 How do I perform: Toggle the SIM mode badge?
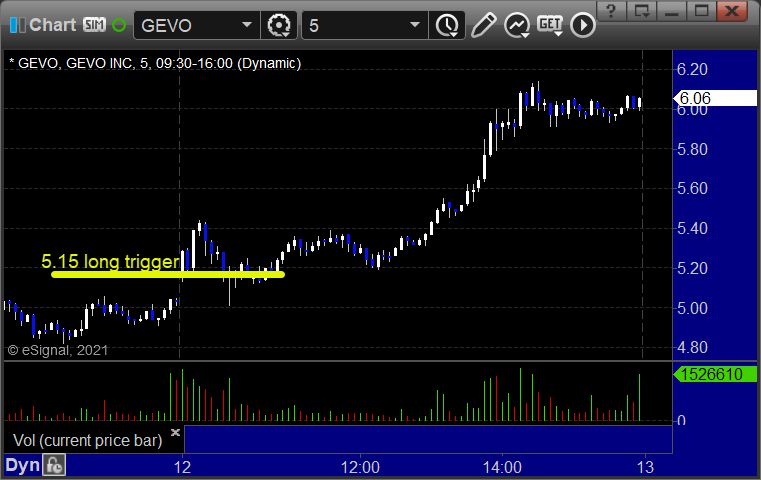tap(94, 24)
